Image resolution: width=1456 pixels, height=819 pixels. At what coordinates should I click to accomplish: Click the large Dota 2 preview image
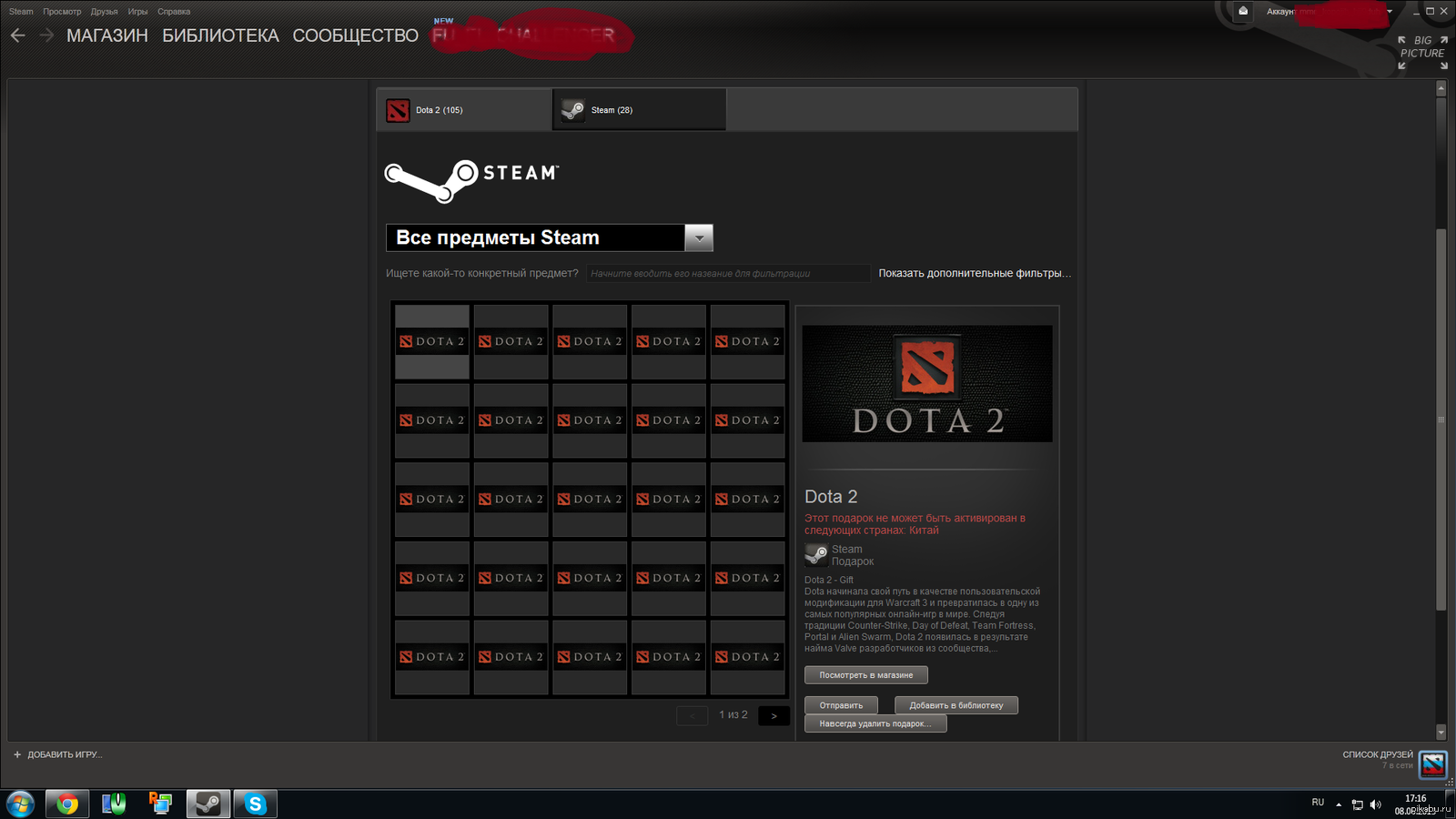(x=927, y=384)
